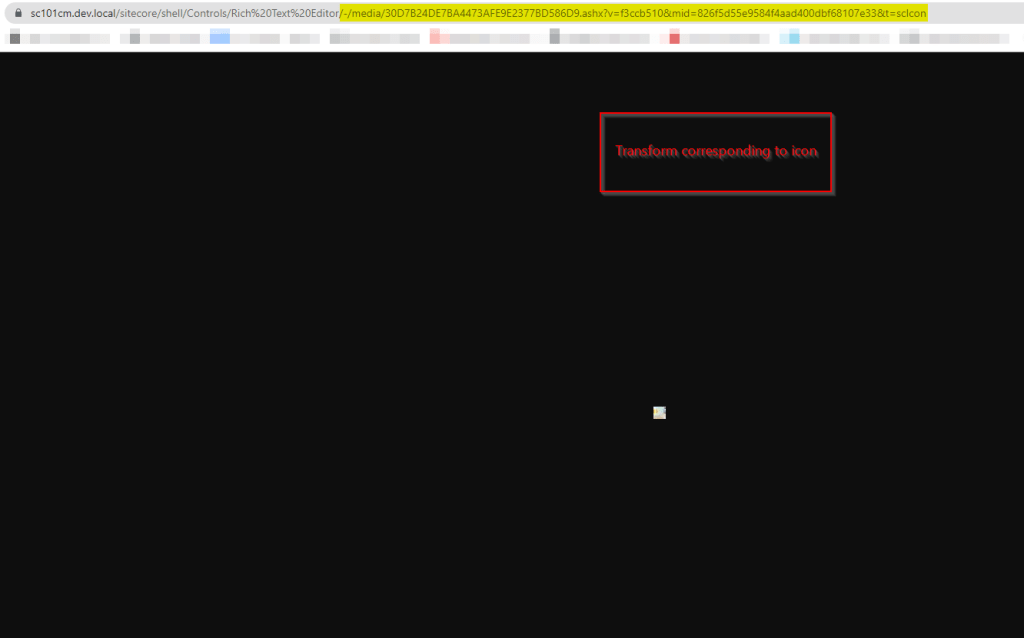Viewport: 1024px width, 638px height.
Task: Open the bookmark with the light blue icon
Action: point(794,38)
